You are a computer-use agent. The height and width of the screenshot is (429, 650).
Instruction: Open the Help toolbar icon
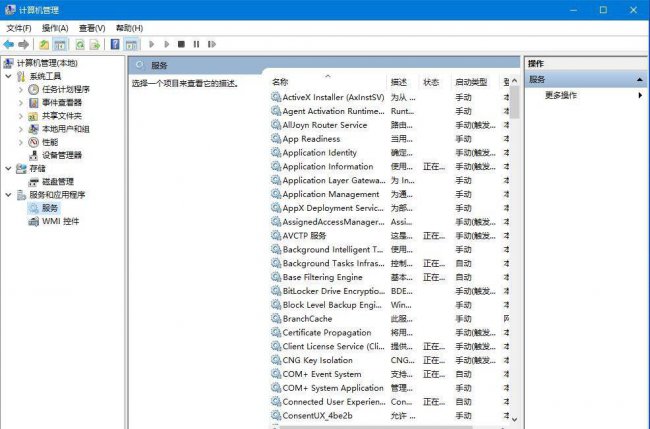pos(115,44)
